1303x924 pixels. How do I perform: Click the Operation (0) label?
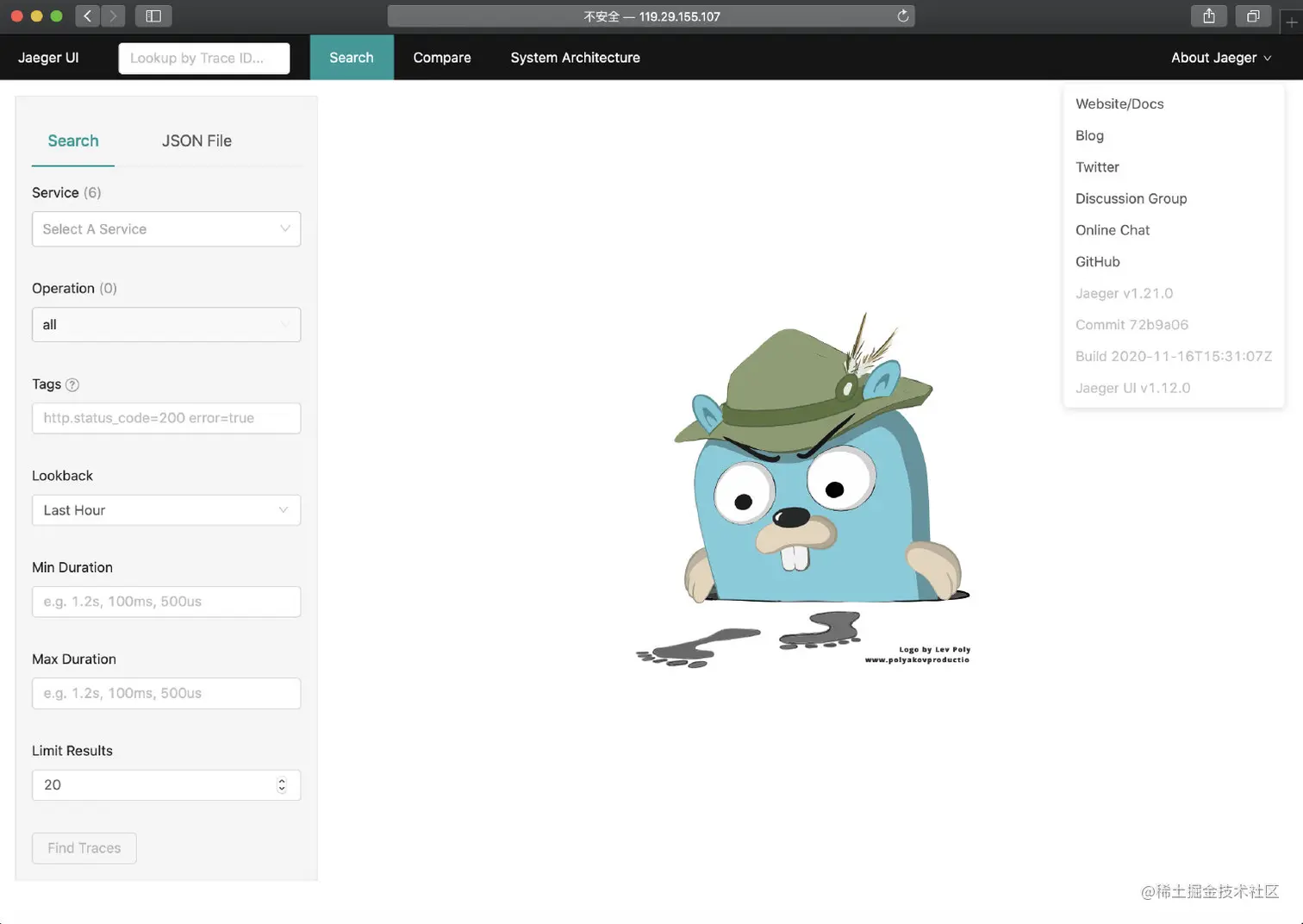point(74,288)
